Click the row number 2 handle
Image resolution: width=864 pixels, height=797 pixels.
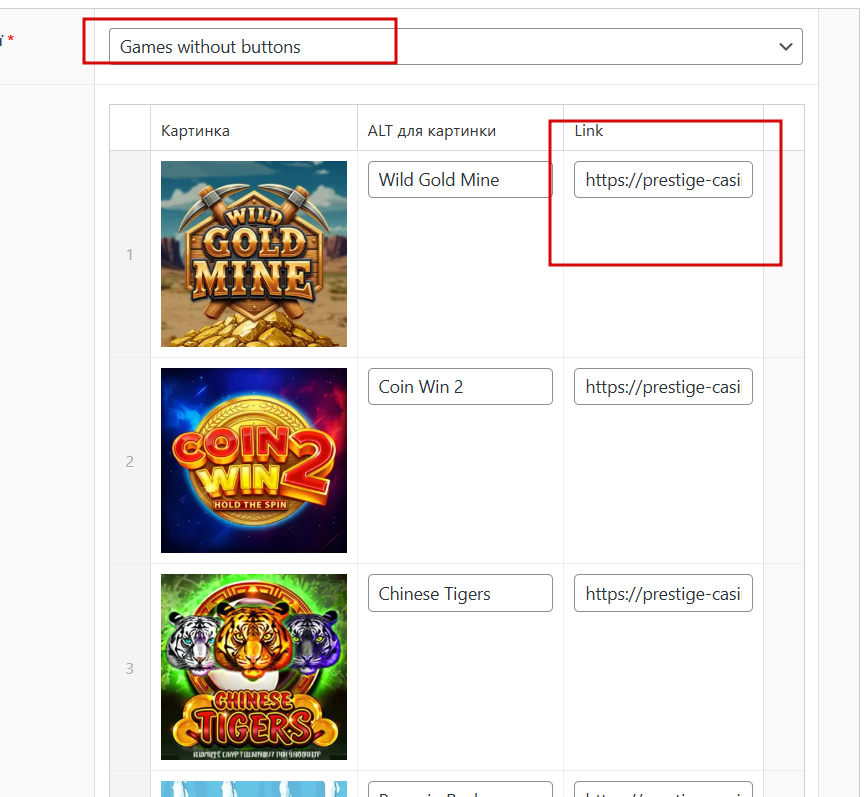tap(129, 461)
